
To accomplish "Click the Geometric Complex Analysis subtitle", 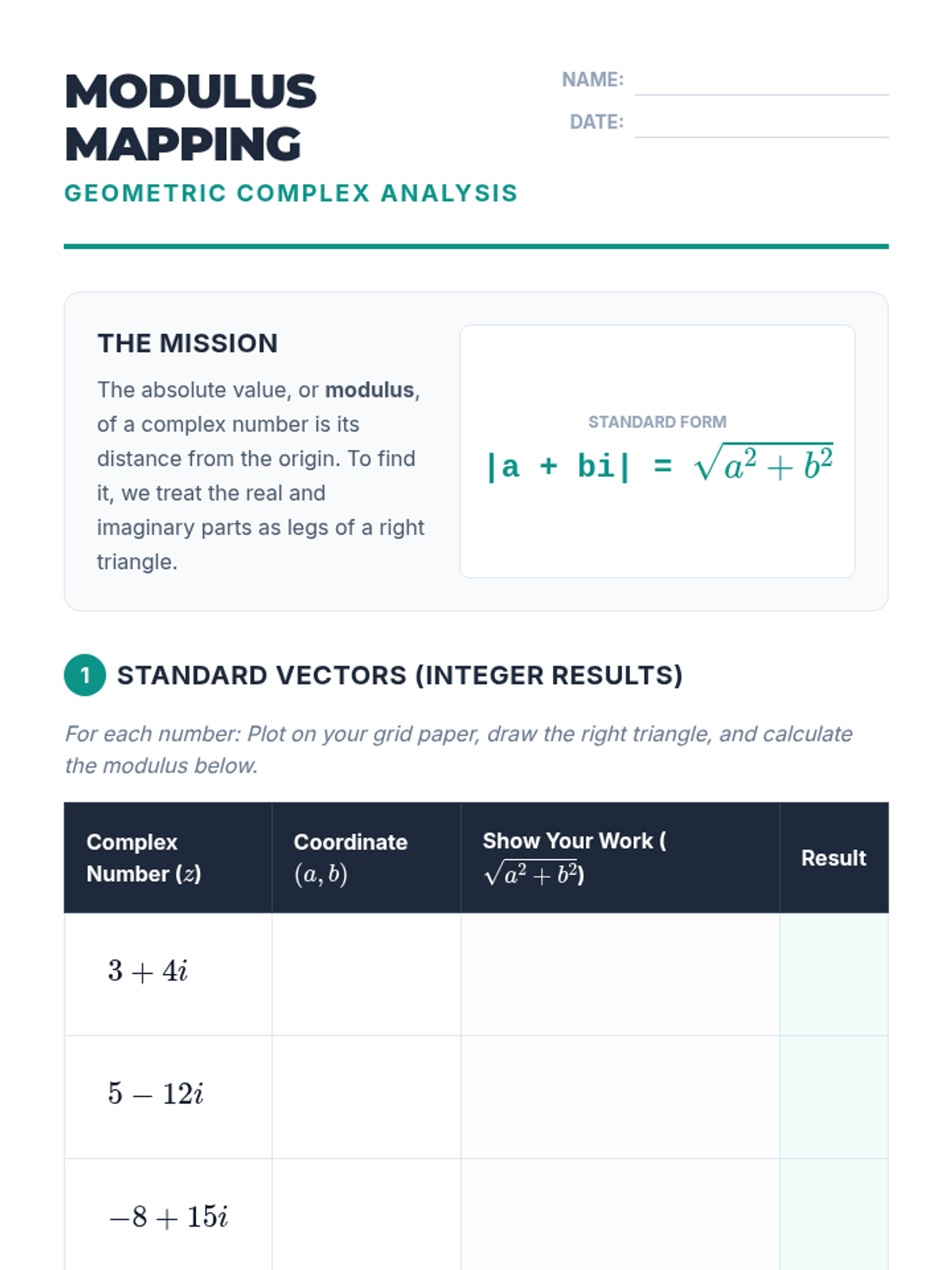I will [290, 193].
